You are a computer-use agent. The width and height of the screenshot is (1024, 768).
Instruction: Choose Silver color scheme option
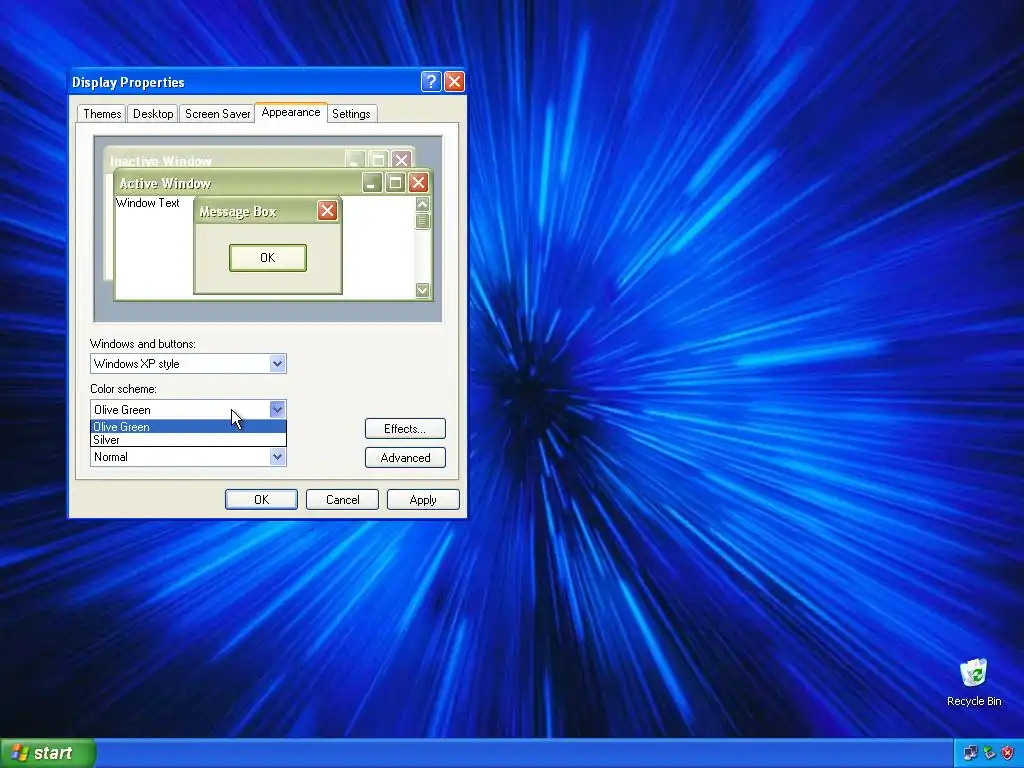pos(188,440)
